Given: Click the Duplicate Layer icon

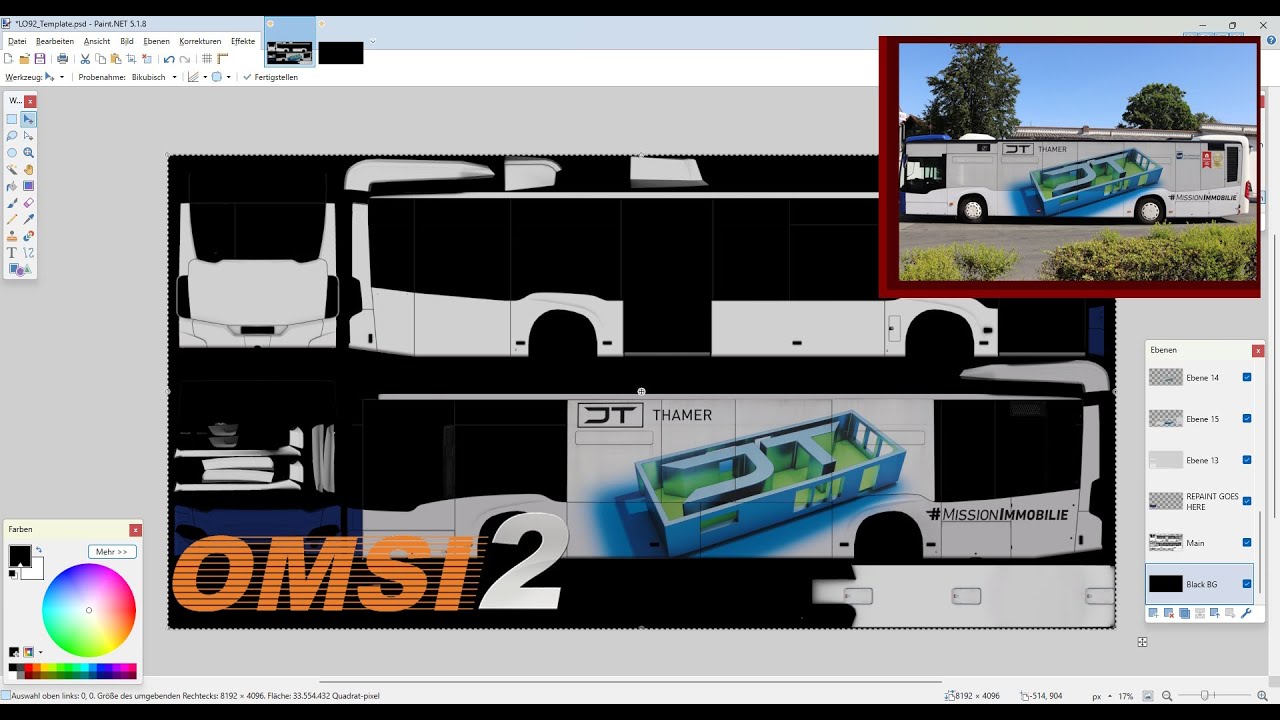Looking at the screenshot, I should click(x=1184, y=613).
